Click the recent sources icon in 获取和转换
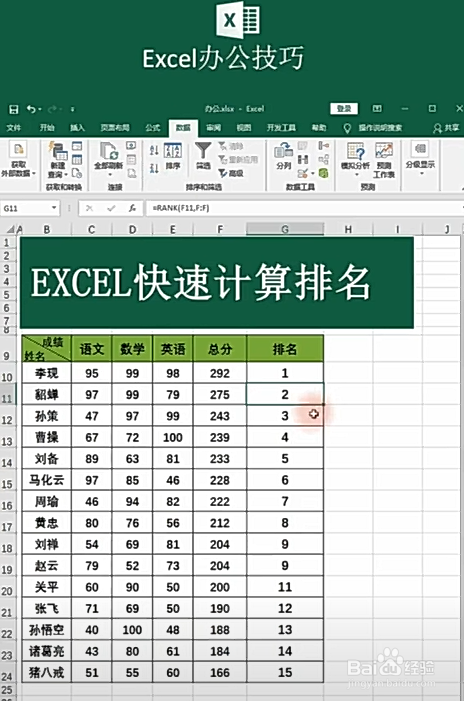The image size is (464, 701). pos(77,173)
